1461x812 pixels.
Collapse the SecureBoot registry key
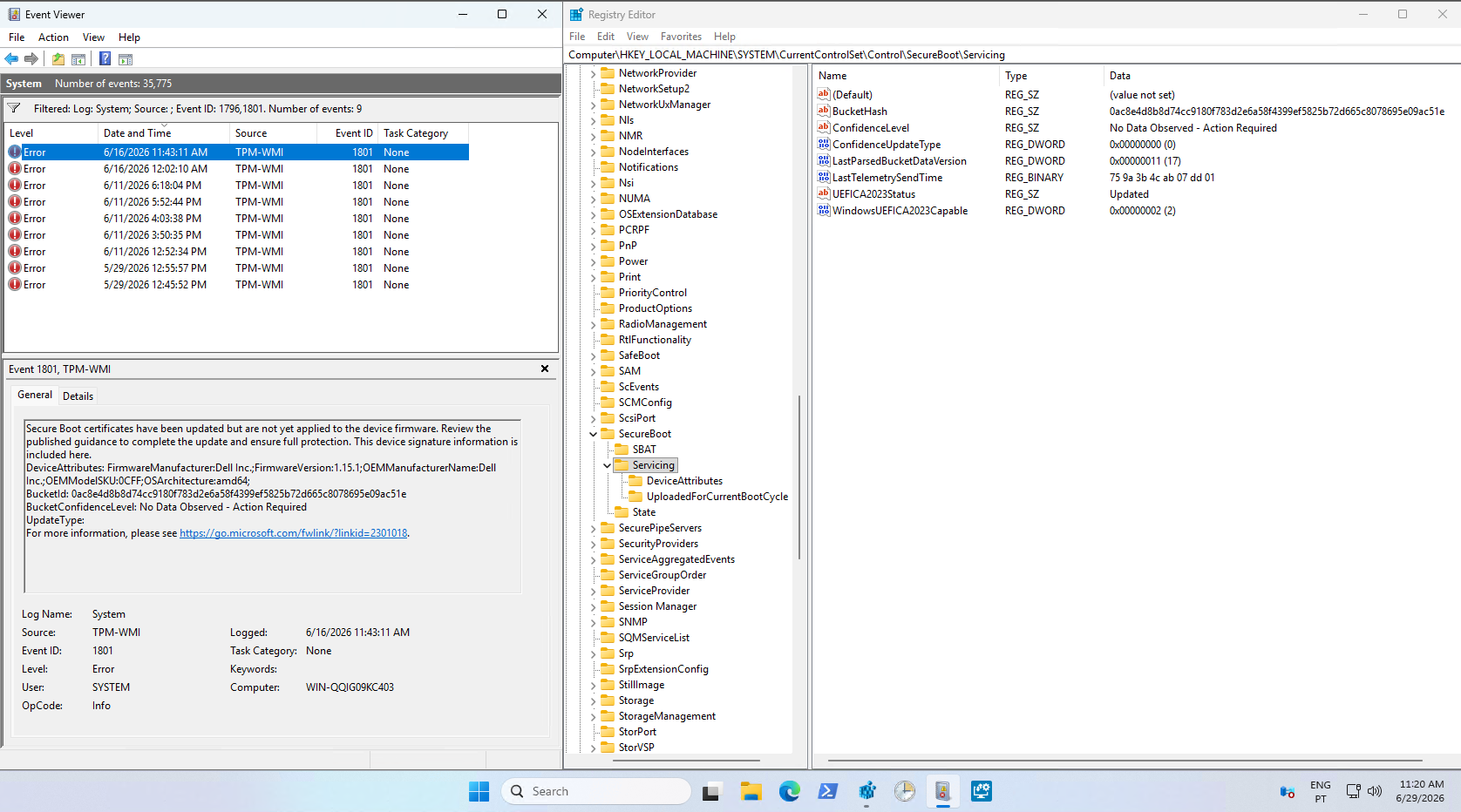coord(594,434)
